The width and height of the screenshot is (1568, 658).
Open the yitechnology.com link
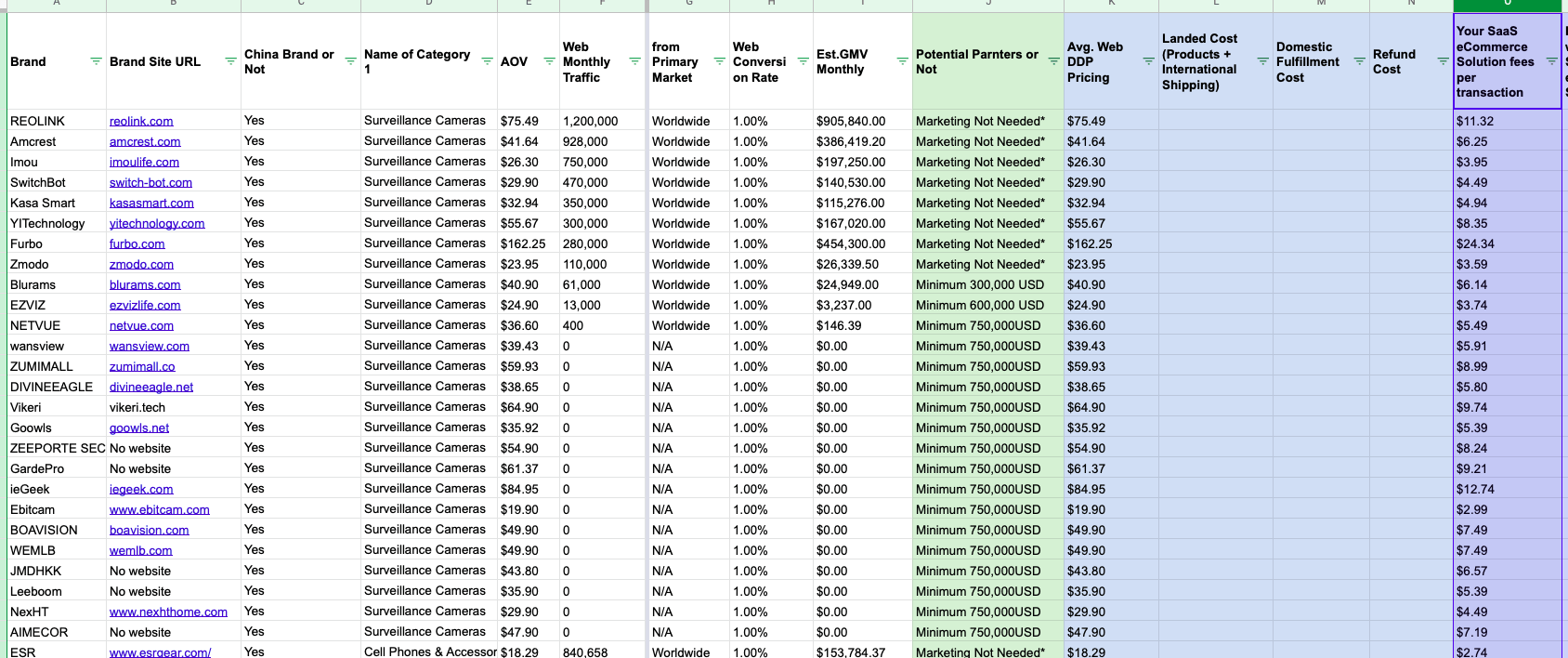(157, 223)
